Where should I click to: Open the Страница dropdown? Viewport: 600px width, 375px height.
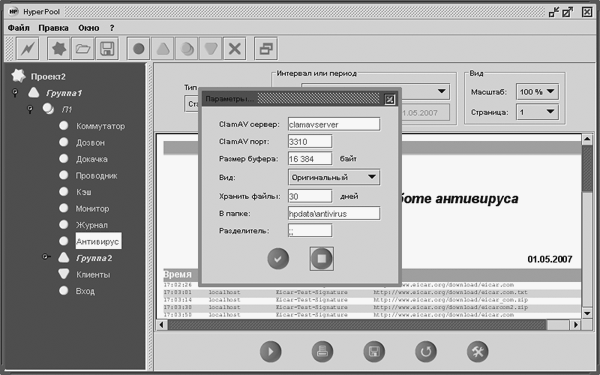click(537, 112)
